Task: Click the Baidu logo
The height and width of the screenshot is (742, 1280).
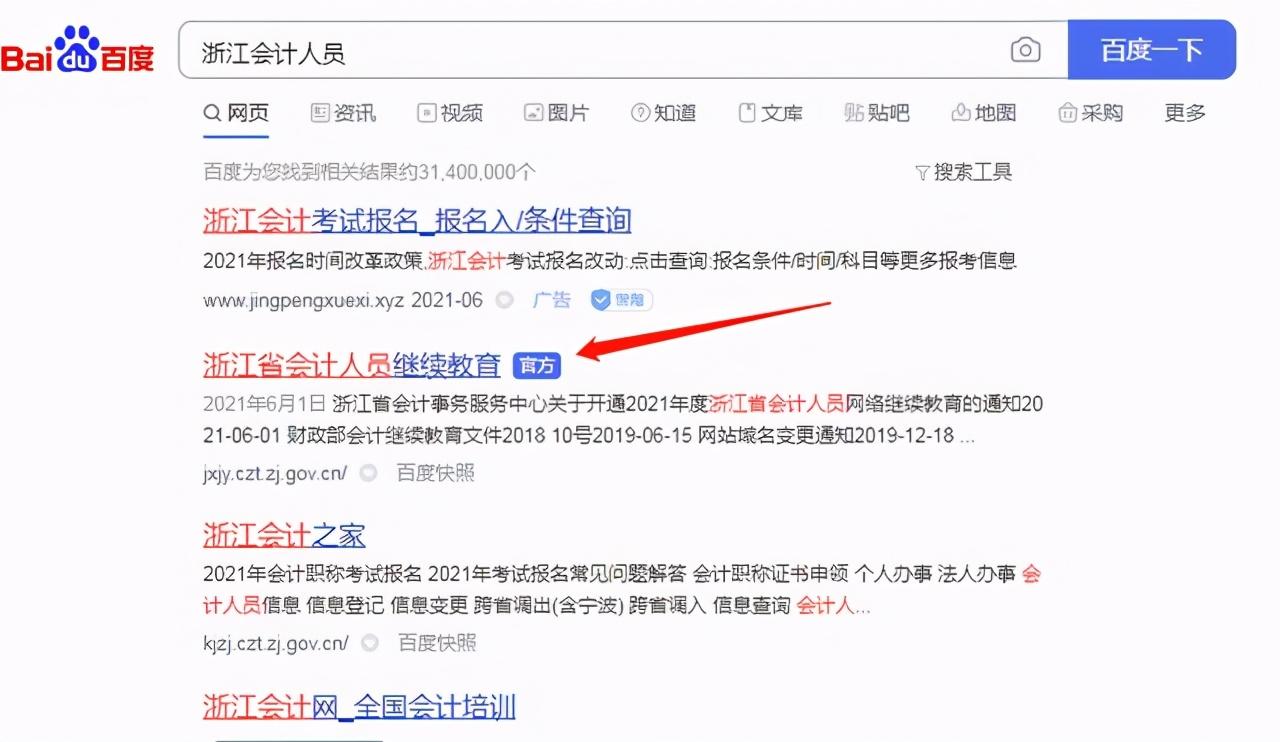Action: 78,50
